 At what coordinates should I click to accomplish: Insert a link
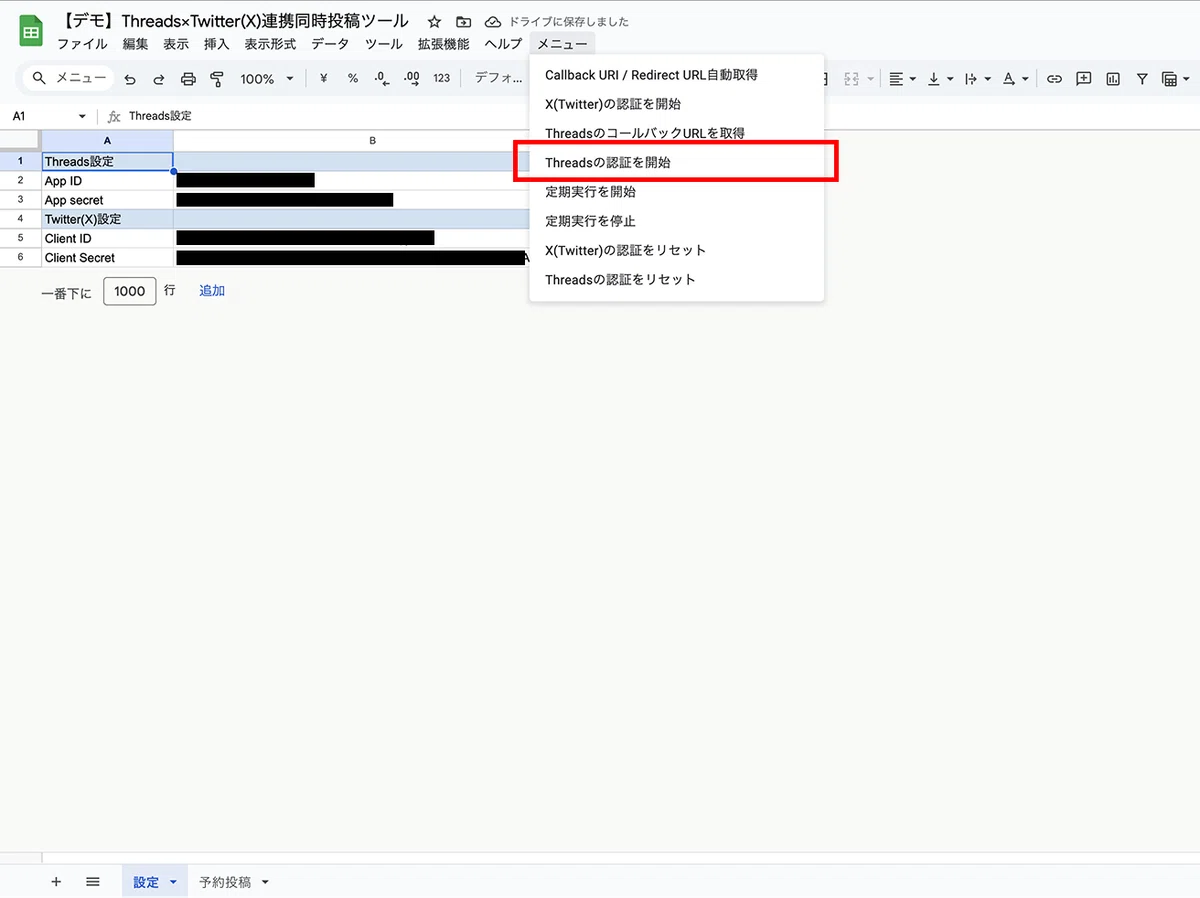coord(1054,79)
